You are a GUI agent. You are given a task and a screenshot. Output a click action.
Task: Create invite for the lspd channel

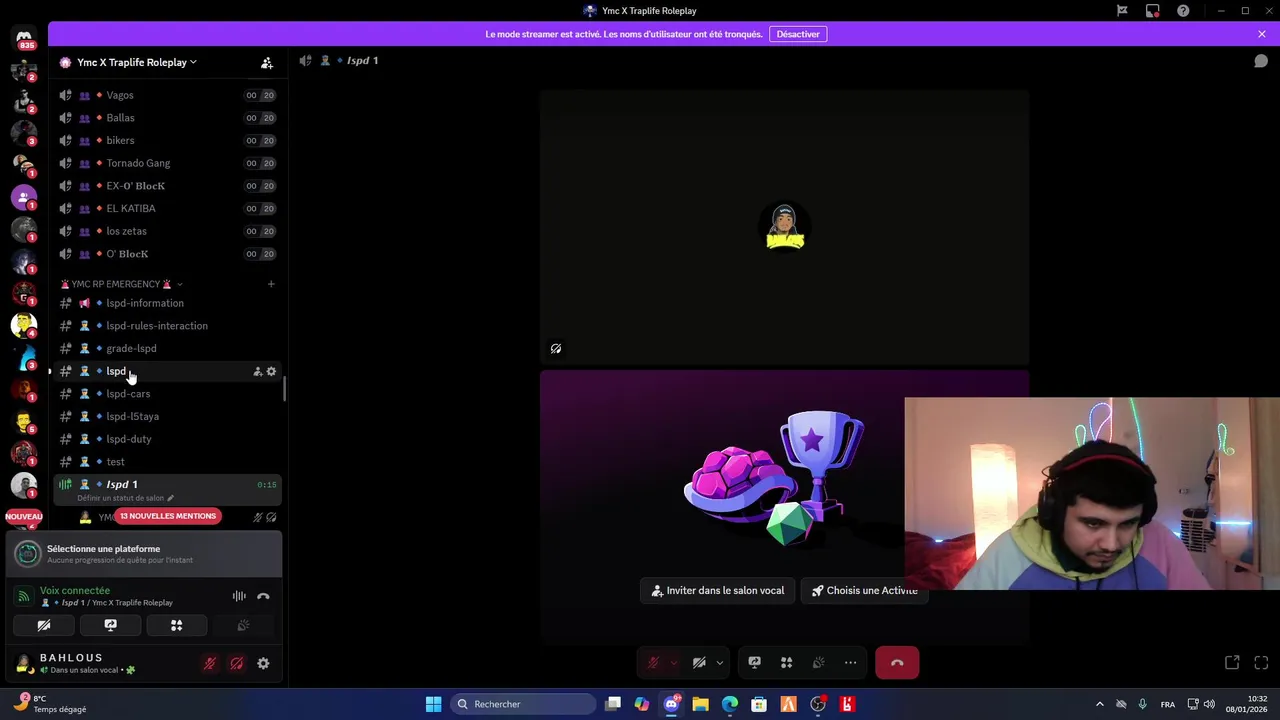point(257,372)
